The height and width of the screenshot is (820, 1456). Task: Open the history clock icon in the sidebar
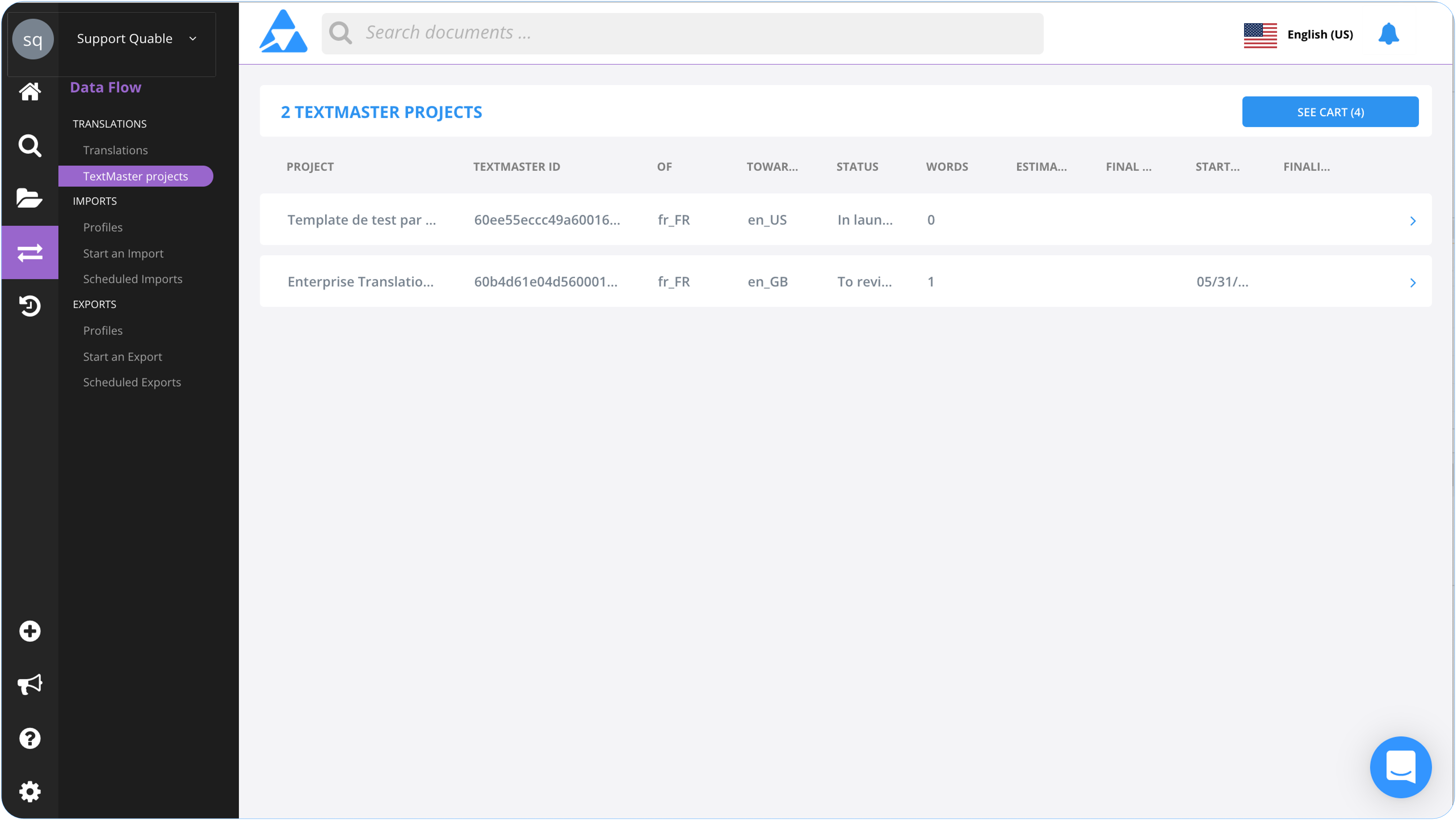tap(30, 306)
